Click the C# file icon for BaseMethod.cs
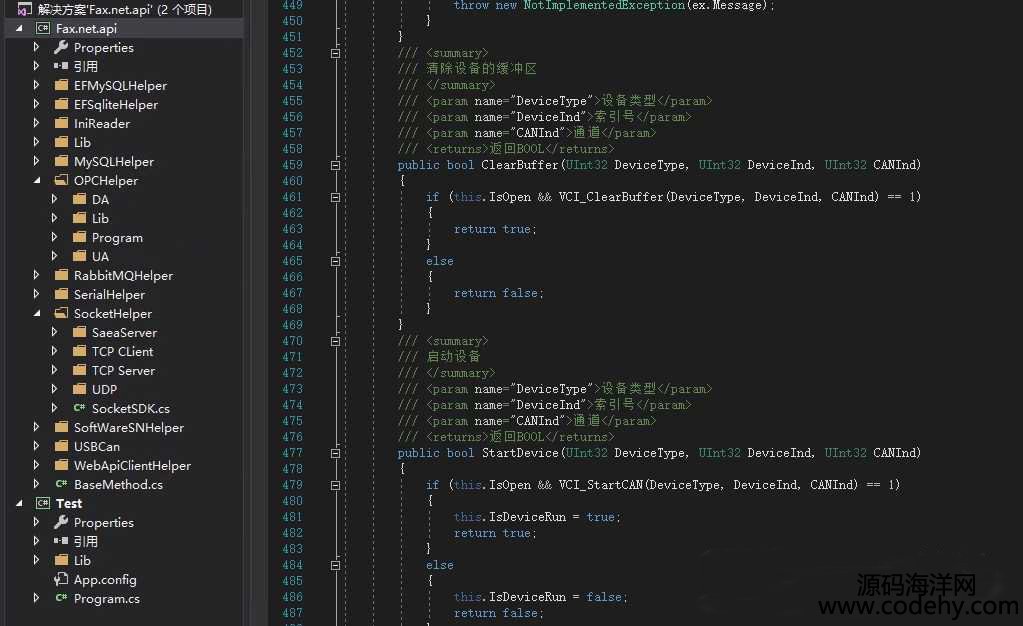Image resolution: width=1023 pixels, height=626 pixels. pos(62,484)
